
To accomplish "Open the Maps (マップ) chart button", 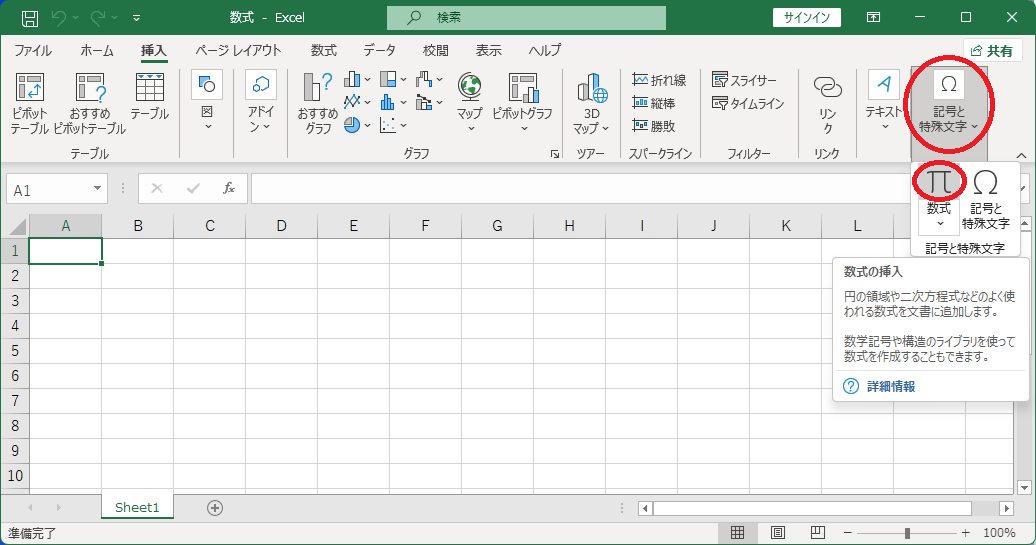I will (470, 101).
